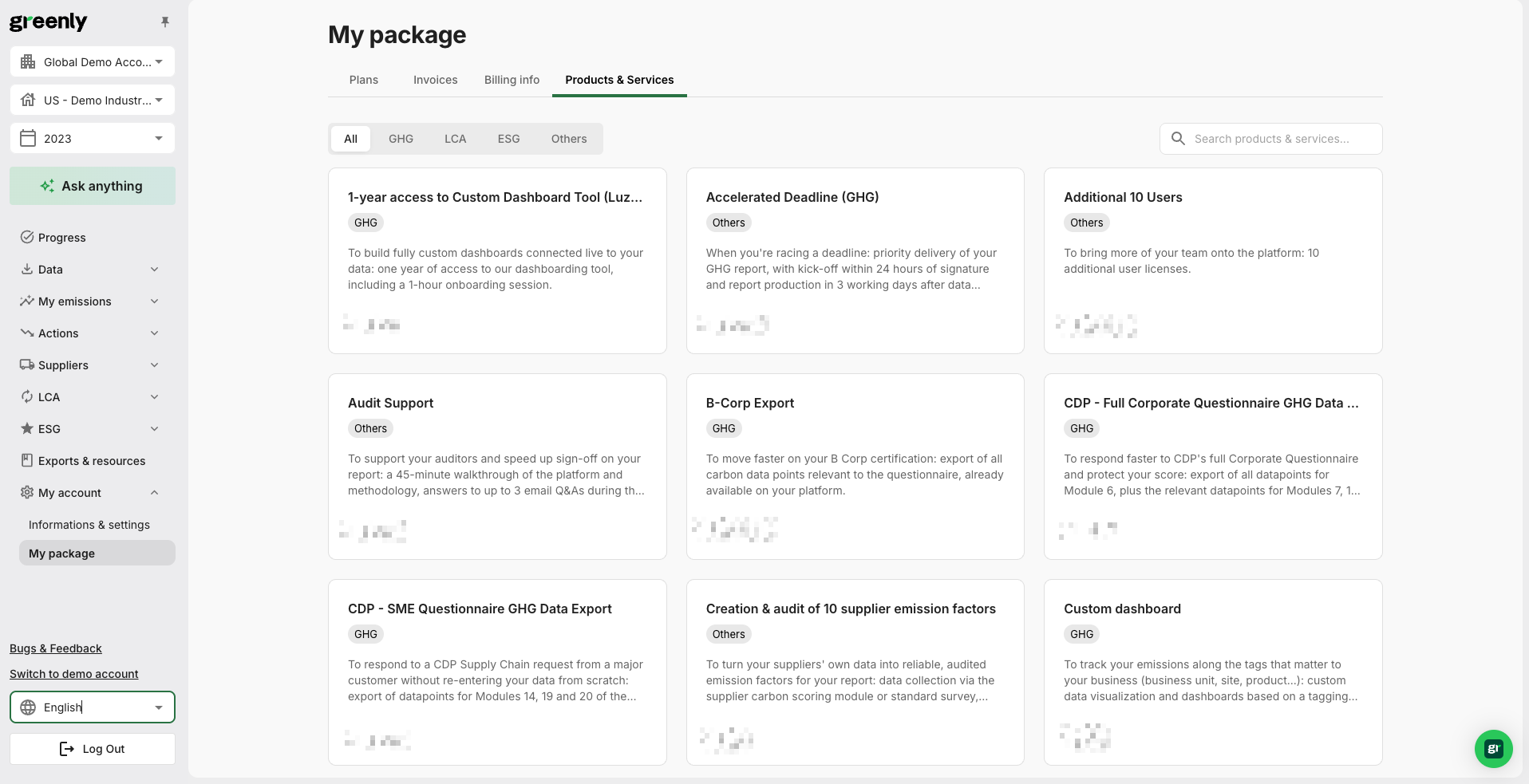Click the Greenly logo

point(49,22)
